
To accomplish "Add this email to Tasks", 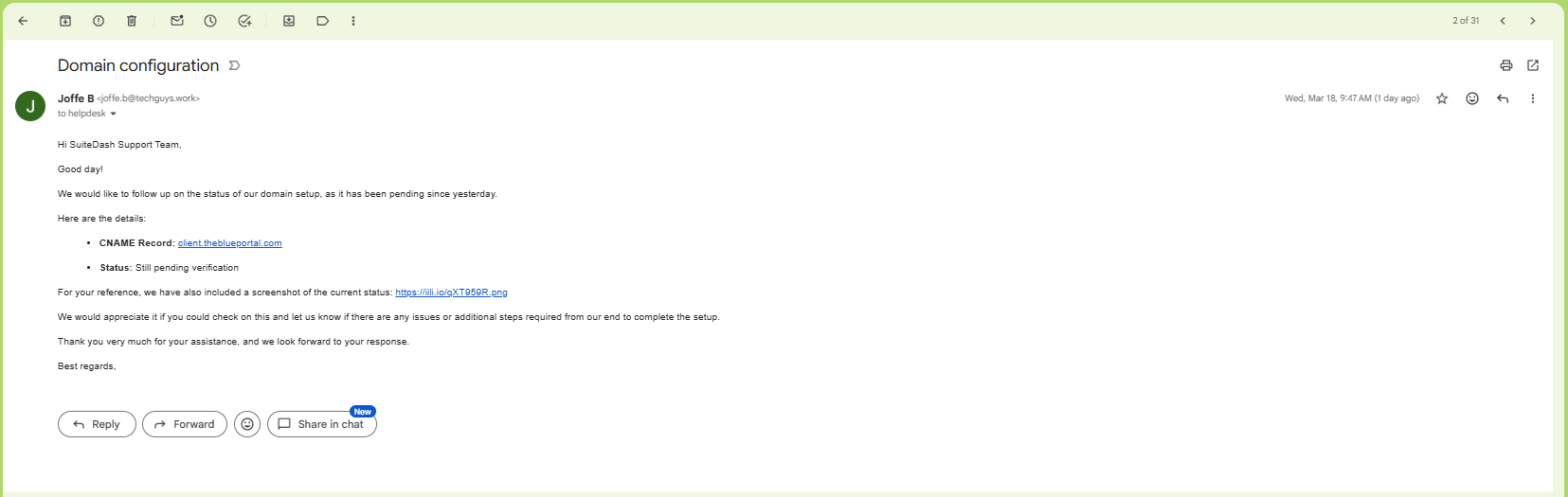I will click(x=244, y=21).
